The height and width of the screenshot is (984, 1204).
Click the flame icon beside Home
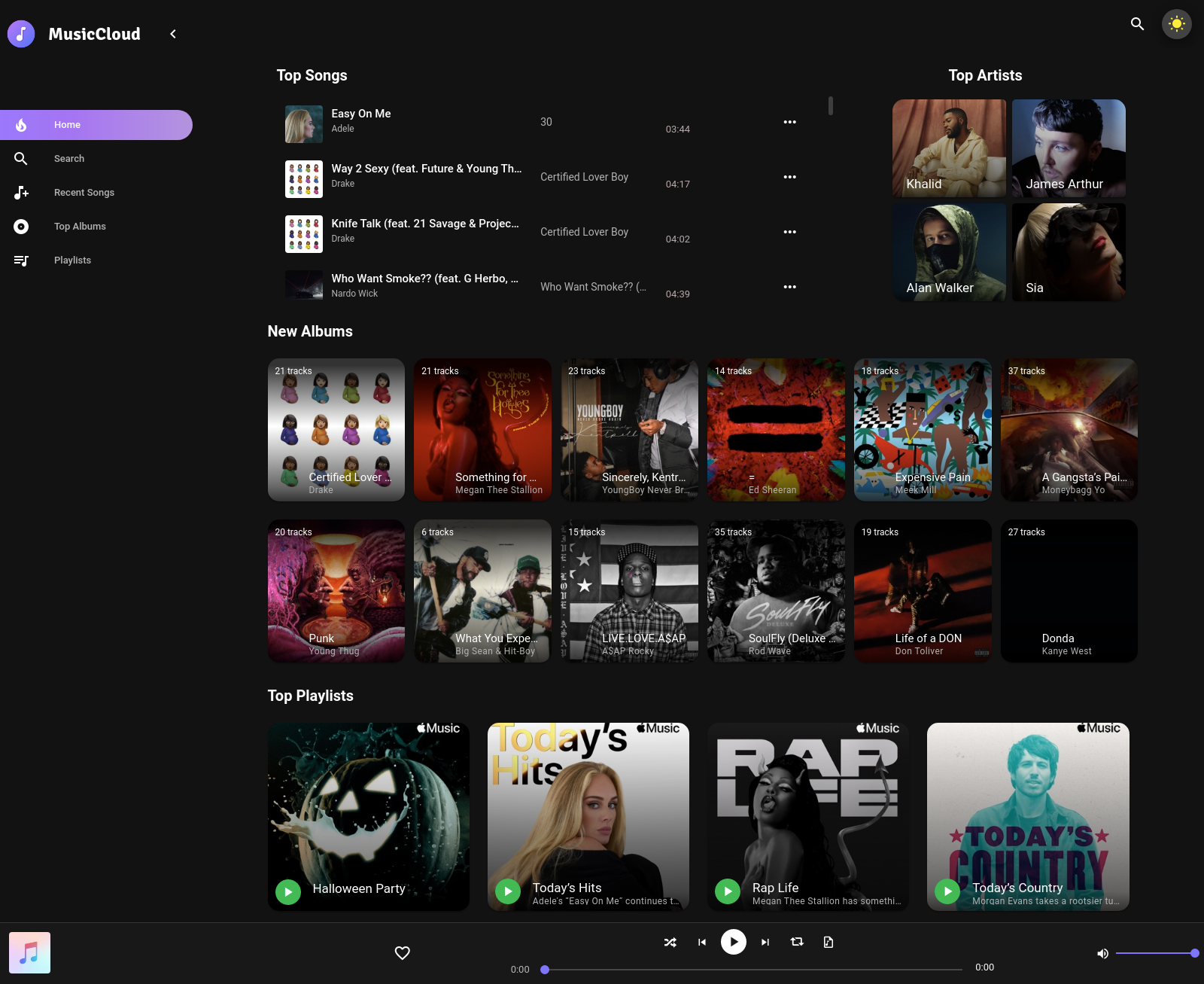[21, 125]
